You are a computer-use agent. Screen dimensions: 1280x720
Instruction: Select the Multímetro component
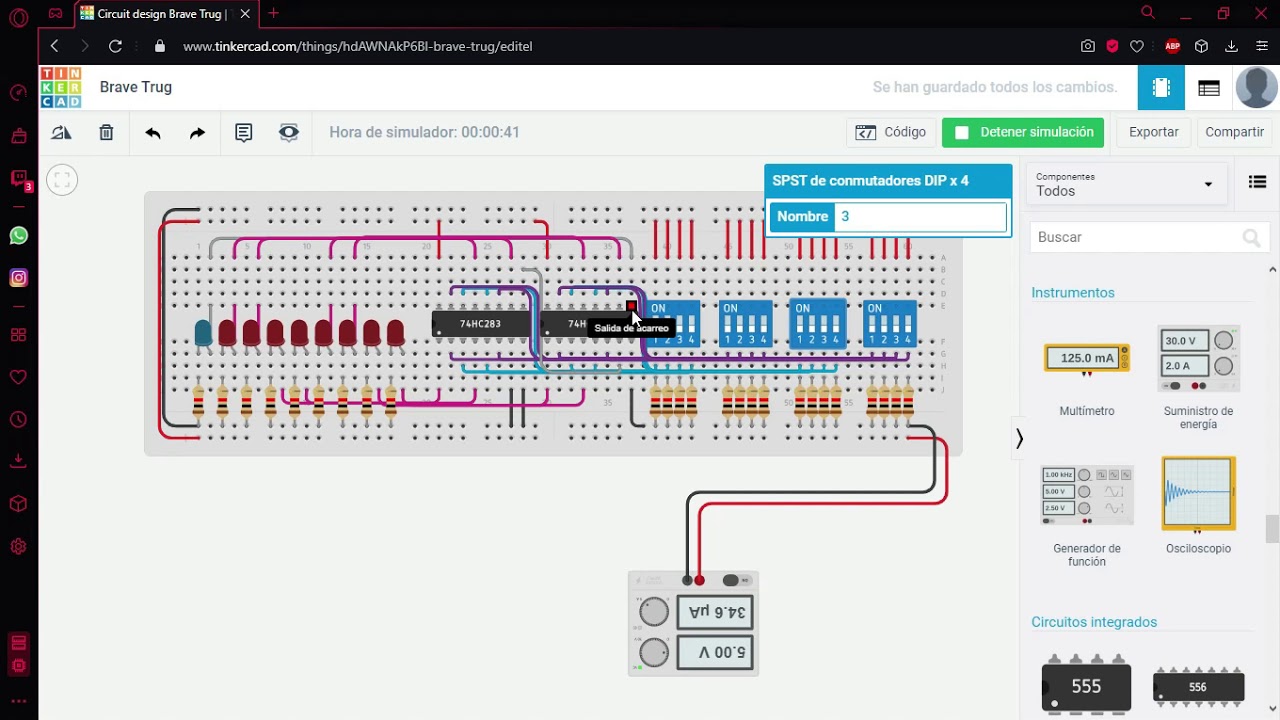click(x=1087, y=372)
